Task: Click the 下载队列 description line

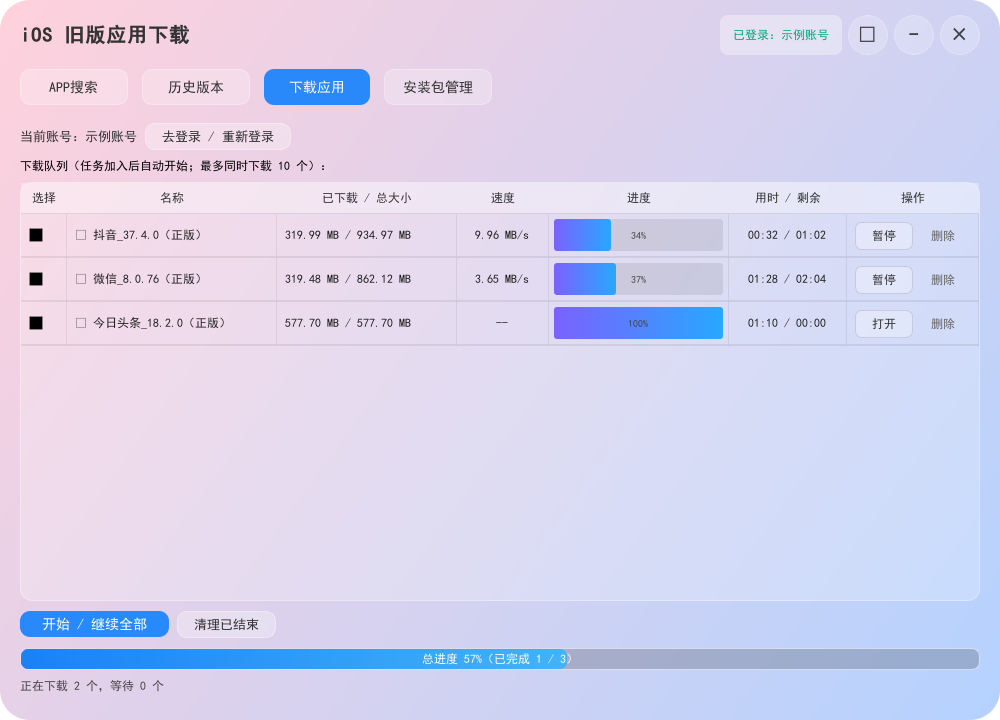Action: (x=173, y=166)
